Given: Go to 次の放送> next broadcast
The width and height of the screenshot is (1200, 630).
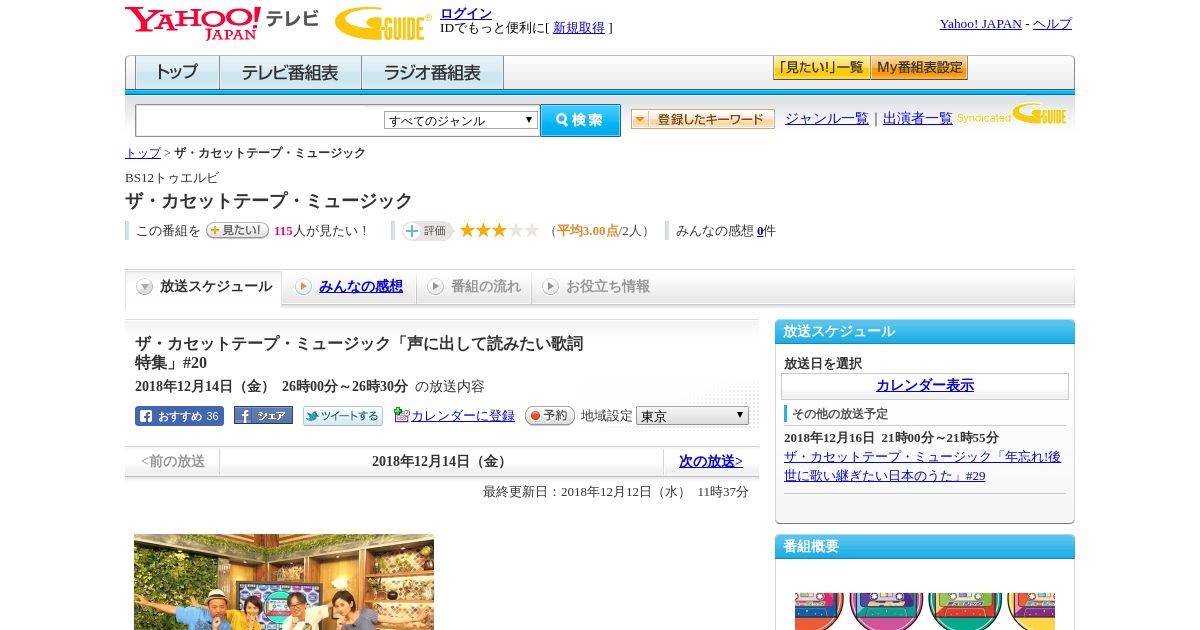Looking at the screenshot, I should (711, 462).
